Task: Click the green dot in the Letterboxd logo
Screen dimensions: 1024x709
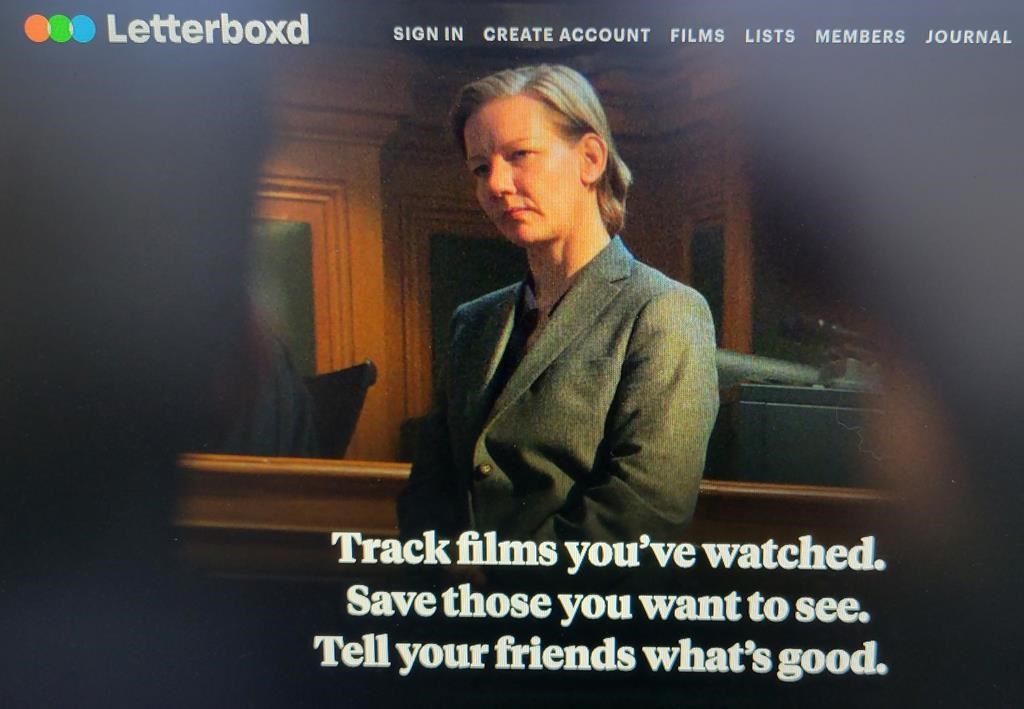Action: click(x=60, y=29)
